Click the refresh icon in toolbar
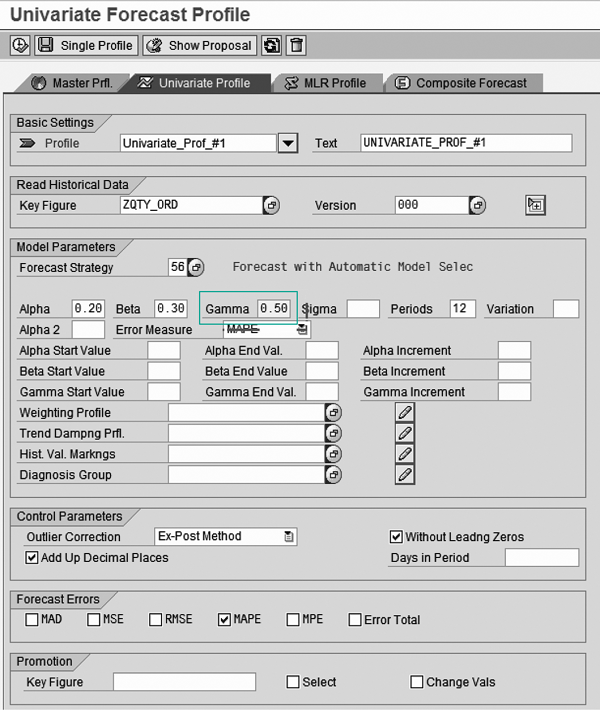This screenshot has width=600, height=710. pyautogui.click(x=272, y=45)
